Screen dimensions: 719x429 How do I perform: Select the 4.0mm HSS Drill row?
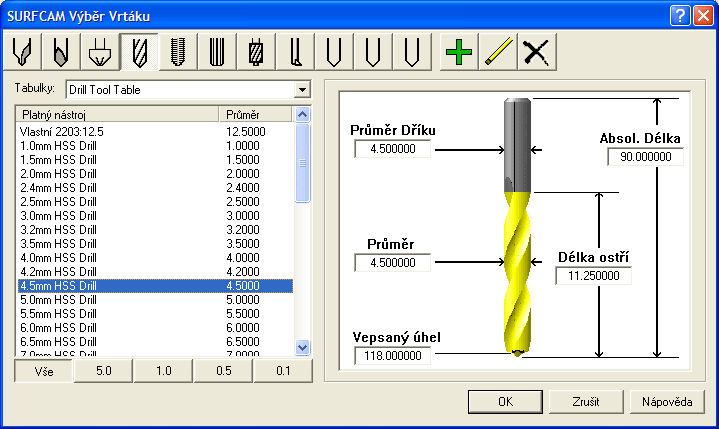click(x=155, y=258)
